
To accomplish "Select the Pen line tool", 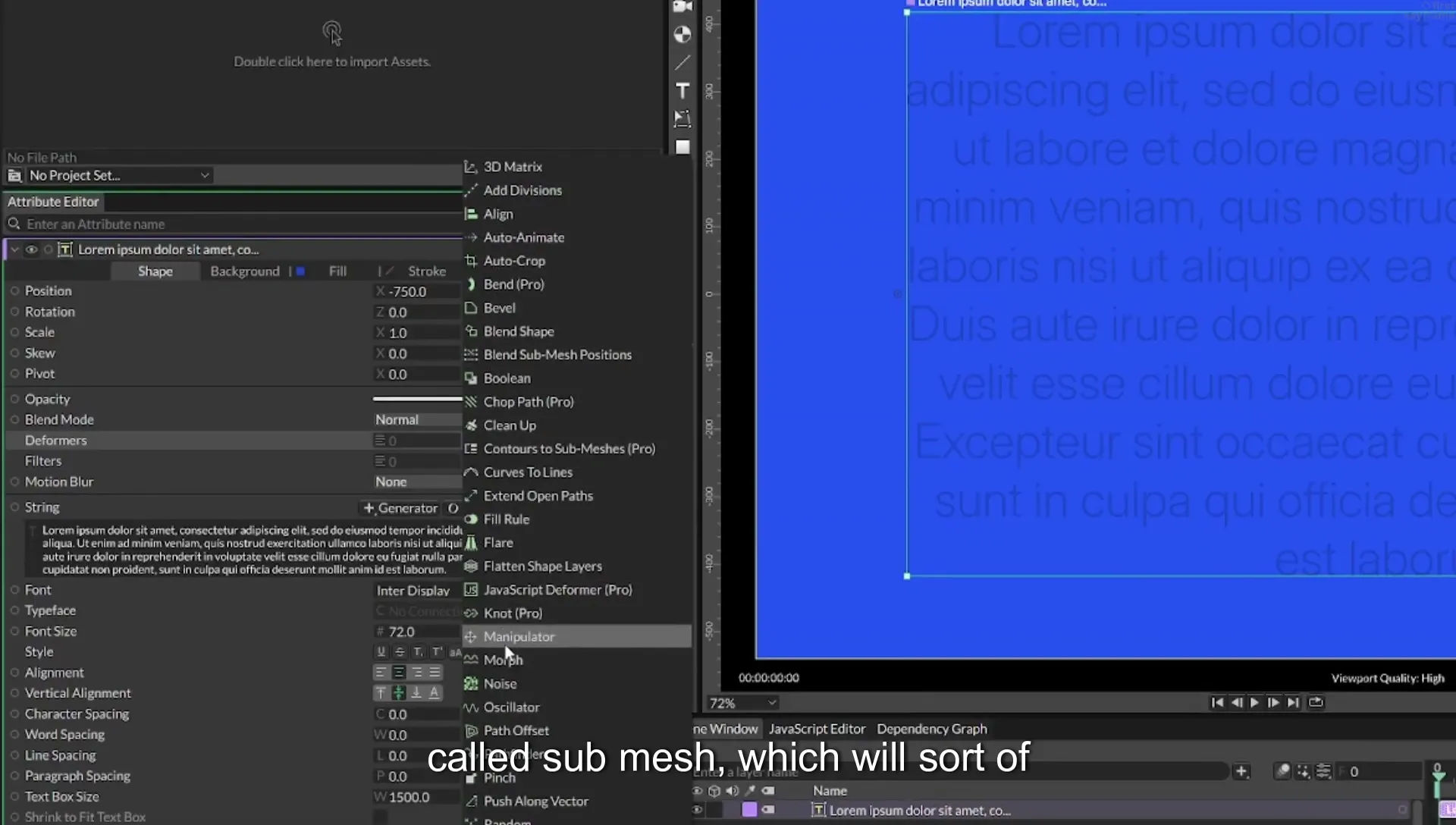I will coord(682,63).
